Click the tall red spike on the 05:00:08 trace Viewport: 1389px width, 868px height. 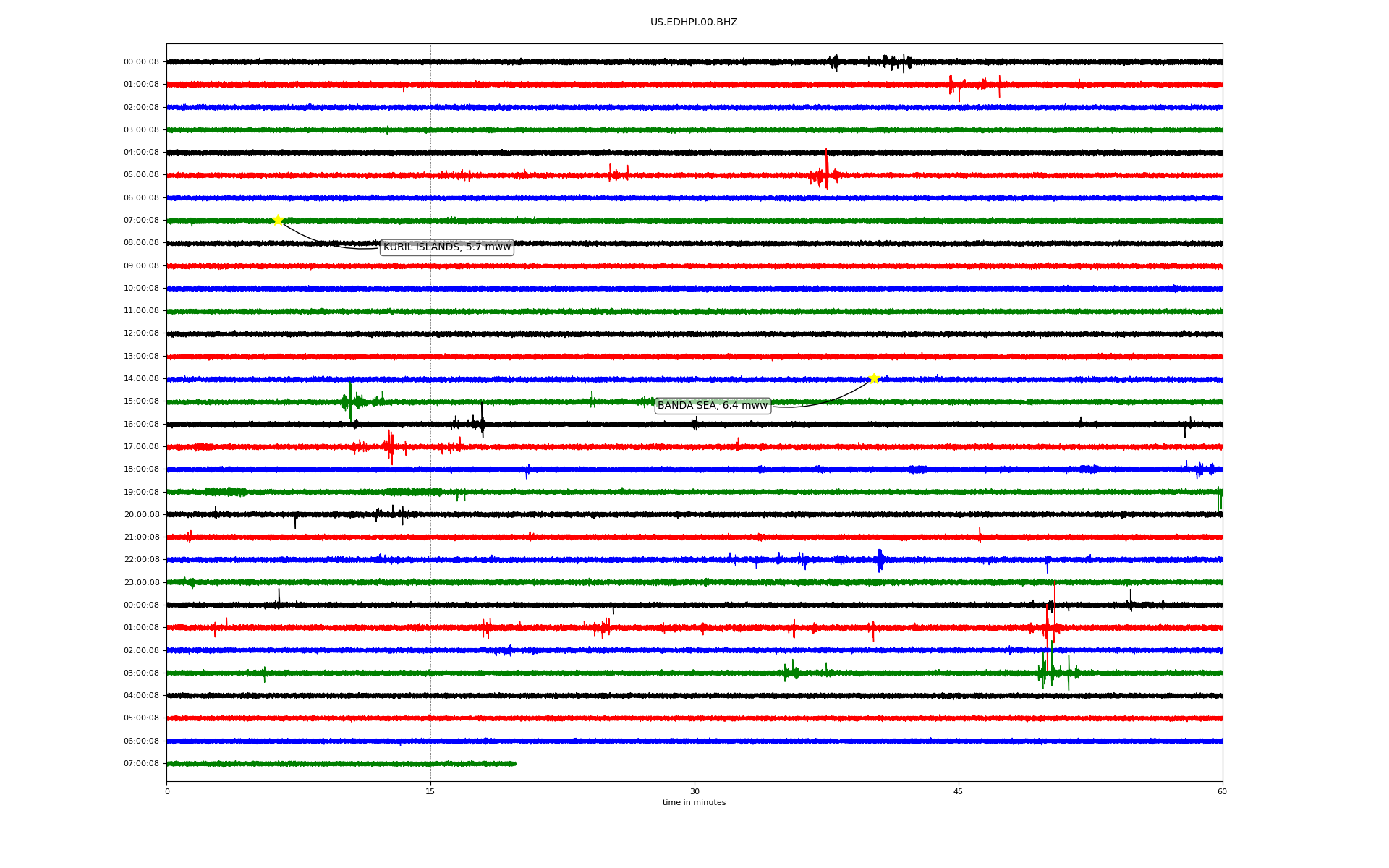pos(826,169)
